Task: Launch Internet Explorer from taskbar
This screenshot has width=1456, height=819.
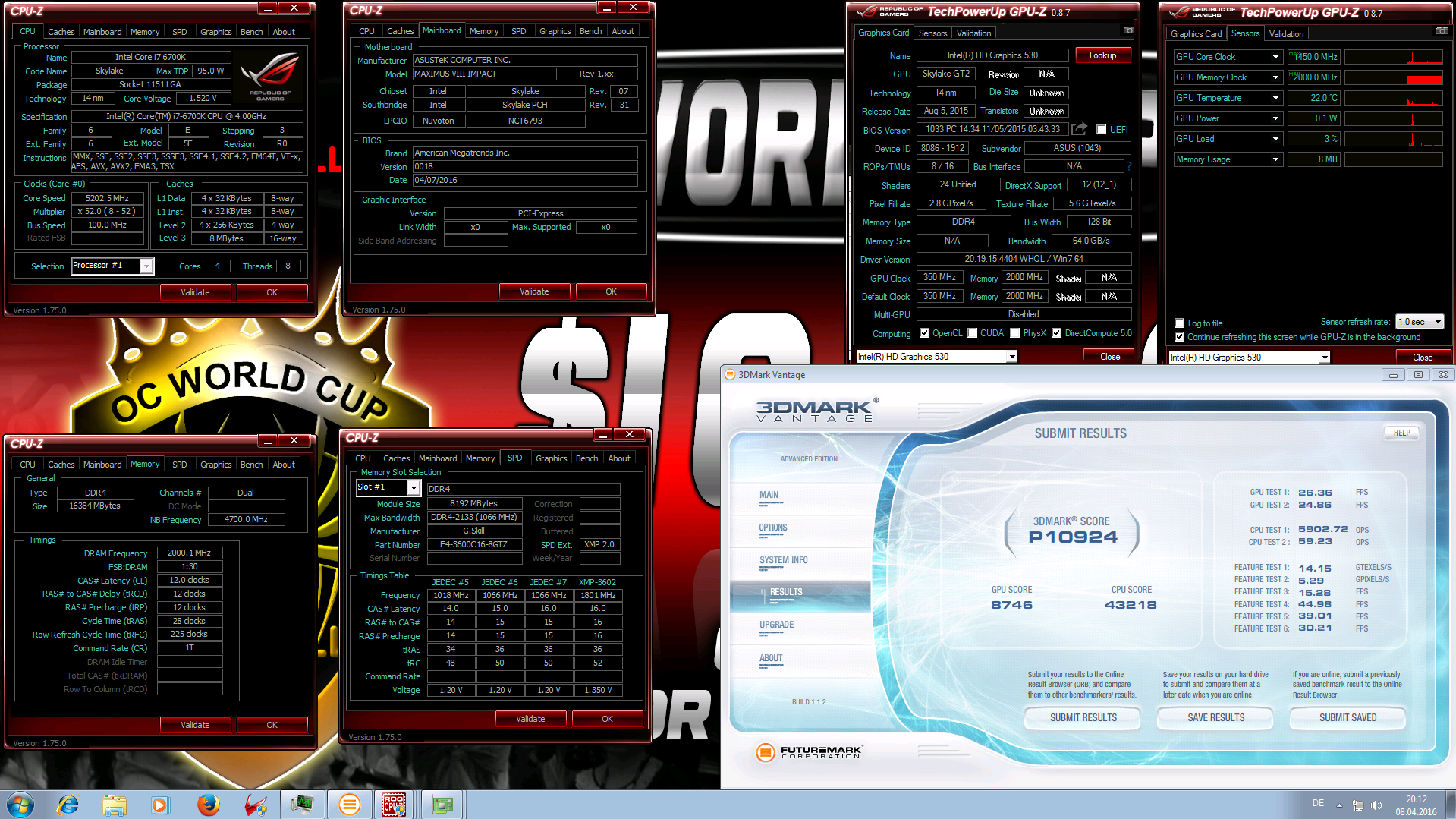Action: click(68, 805)
